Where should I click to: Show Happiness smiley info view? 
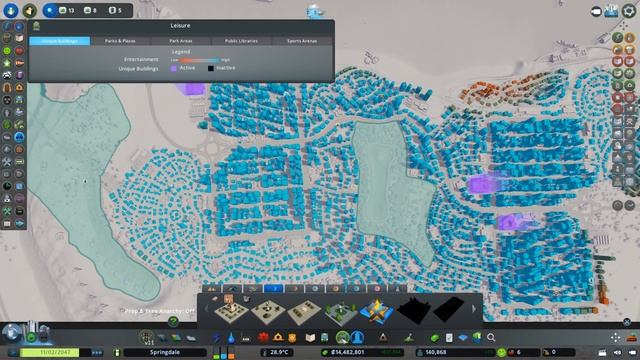click(x=7, y=51)
